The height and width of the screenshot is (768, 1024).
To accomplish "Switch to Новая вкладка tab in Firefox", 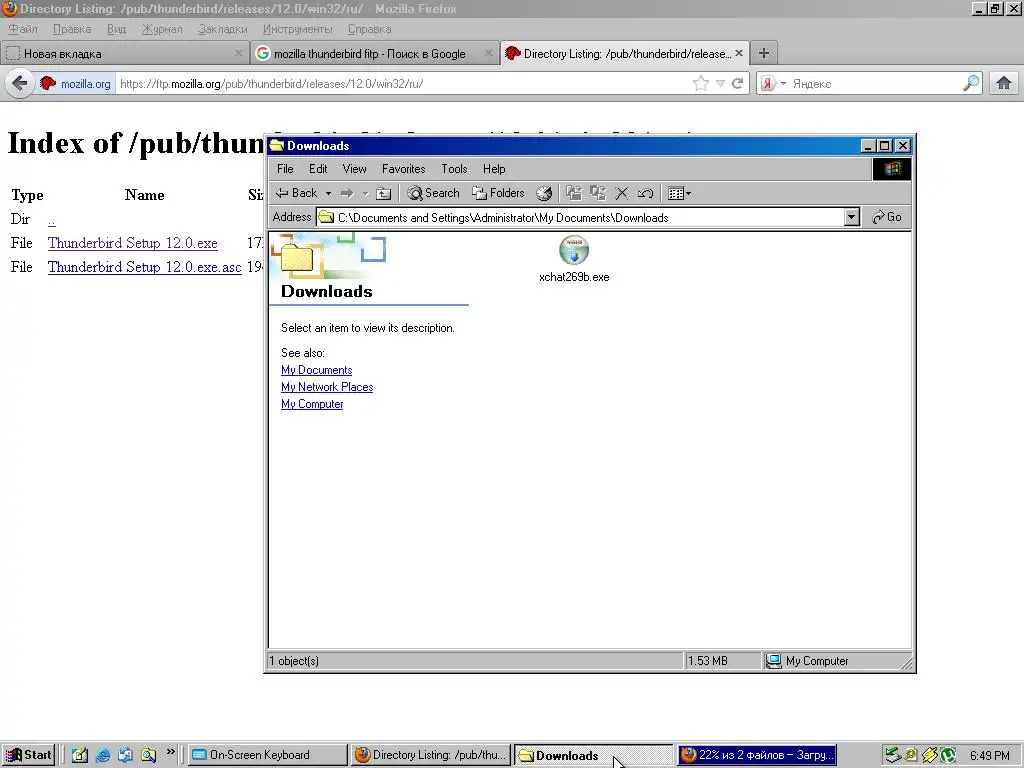I will pos(124,54).
